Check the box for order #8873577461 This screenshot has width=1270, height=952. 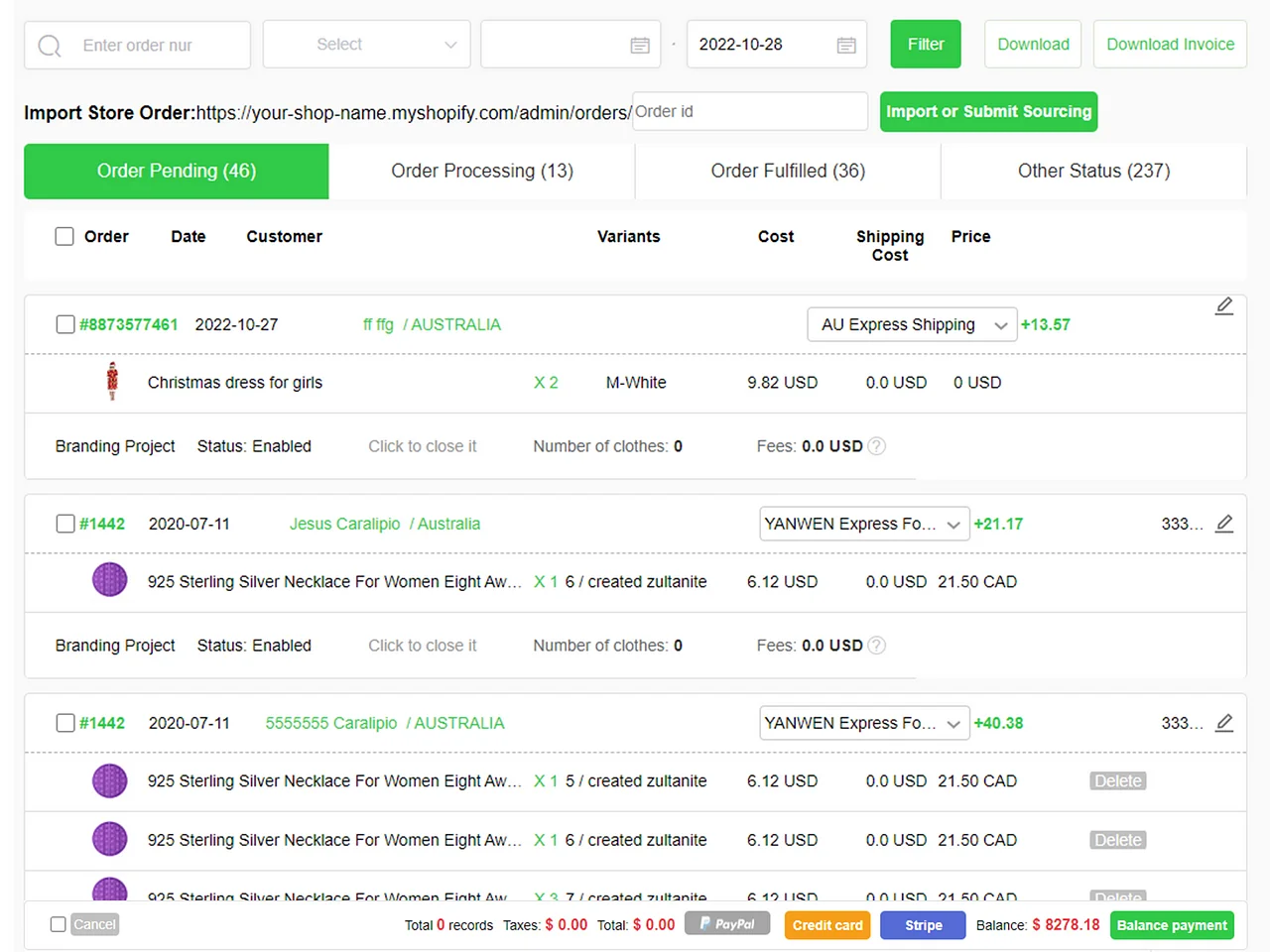(x=65, y=324)
